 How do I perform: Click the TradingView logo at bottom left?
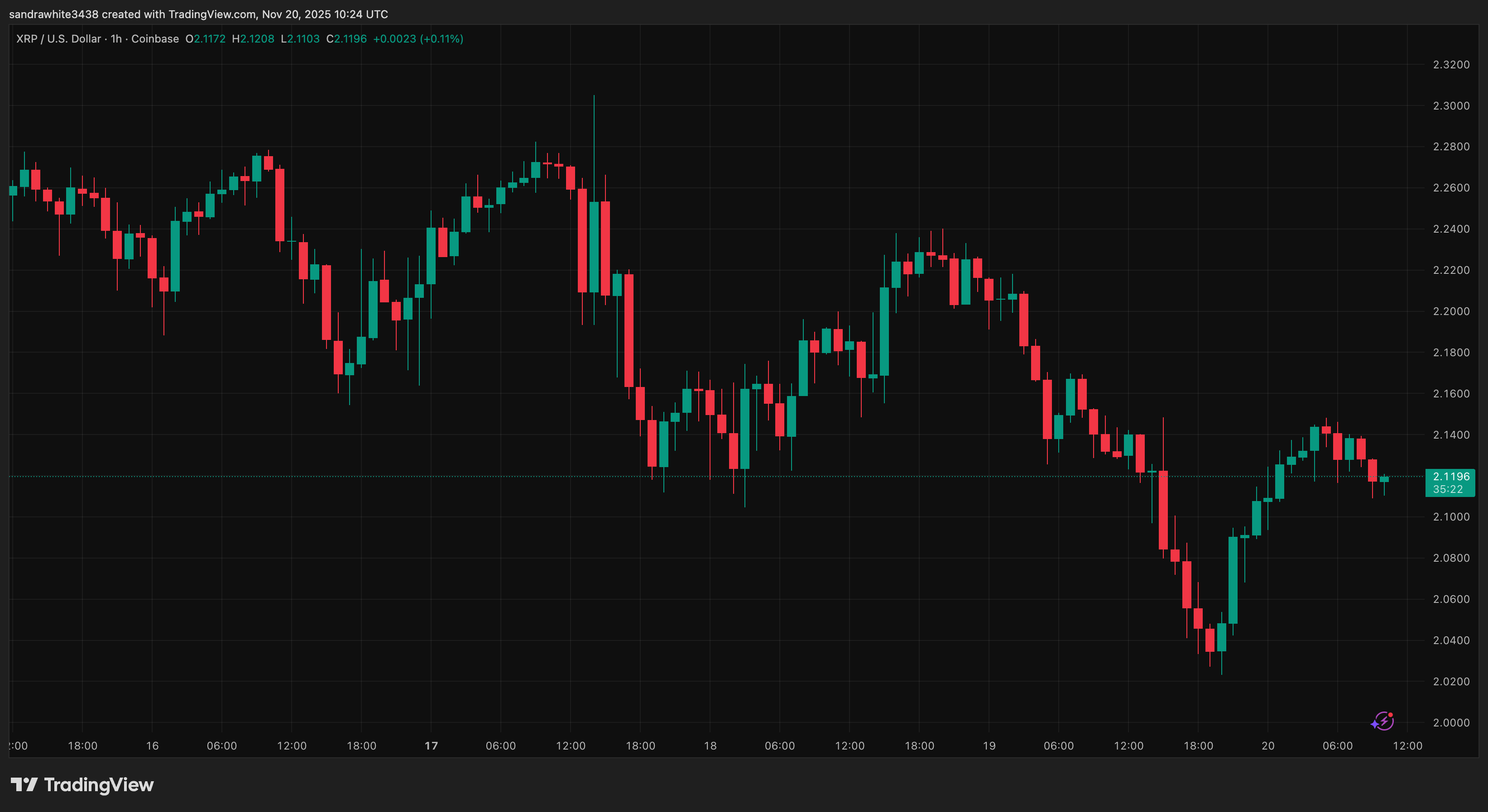(x=82, y=784)
